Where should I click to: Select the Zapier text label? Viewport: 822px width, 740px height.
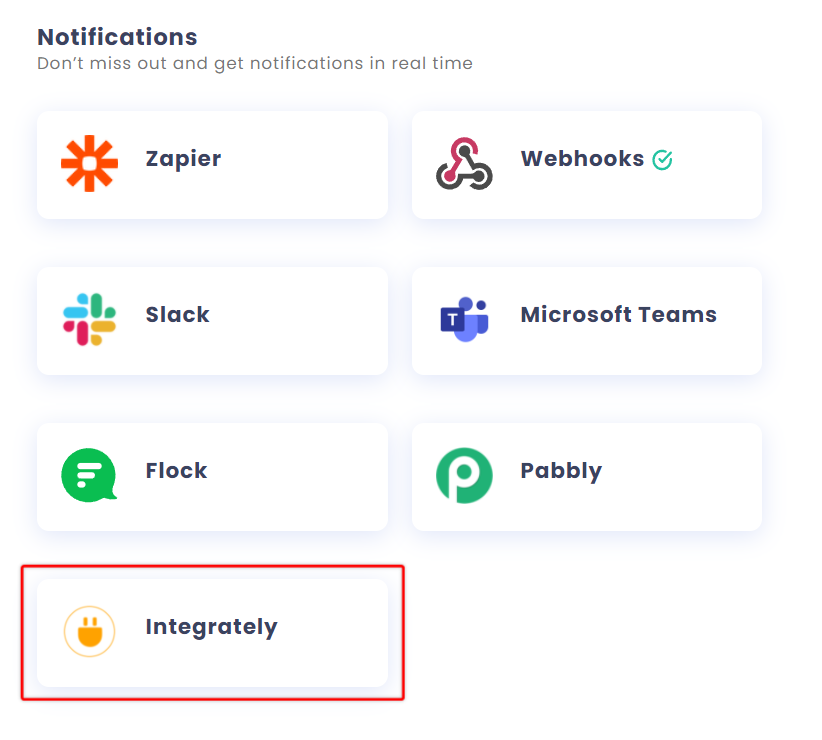pyautogui.click(x=183, y=159)
